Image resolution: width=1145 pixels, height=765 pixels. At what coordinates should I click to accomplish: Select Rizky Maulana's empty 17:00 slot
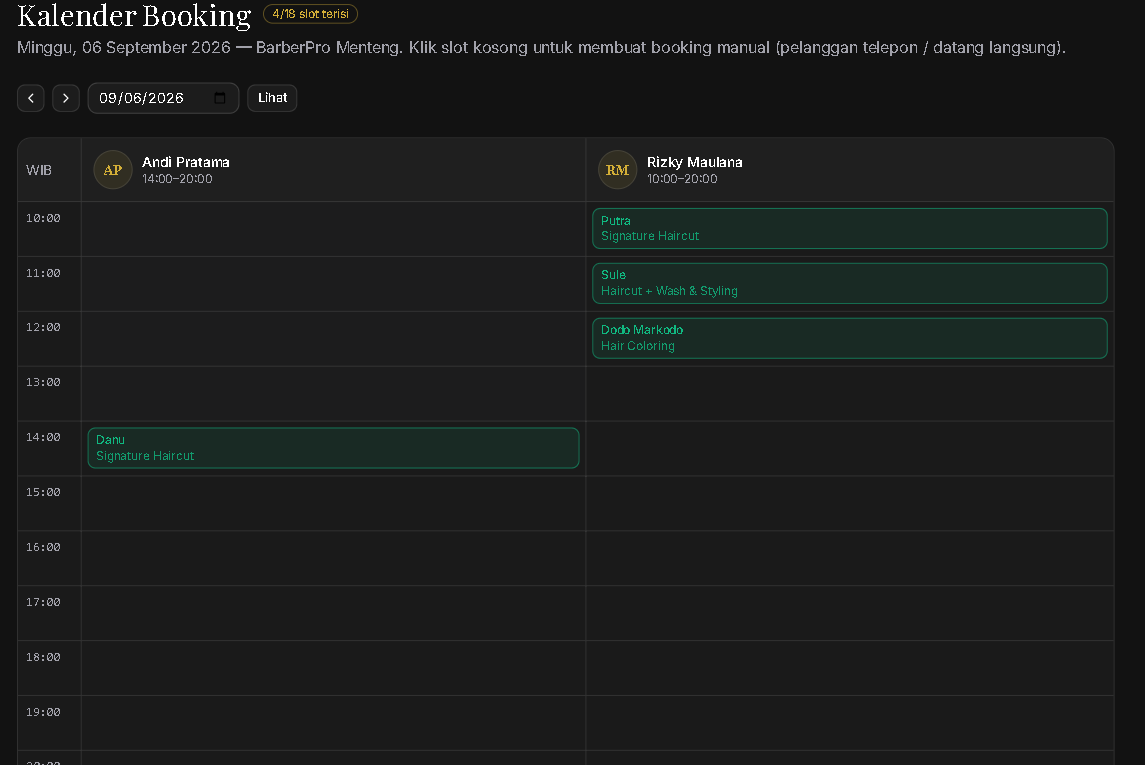point(850,613)
